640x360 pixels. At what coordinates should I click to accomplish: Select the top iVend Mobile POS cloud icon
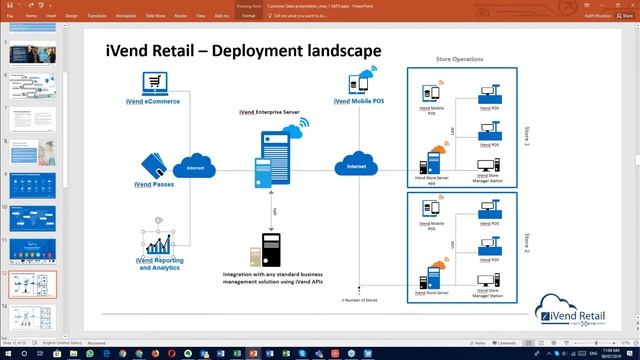pos(362,80)
